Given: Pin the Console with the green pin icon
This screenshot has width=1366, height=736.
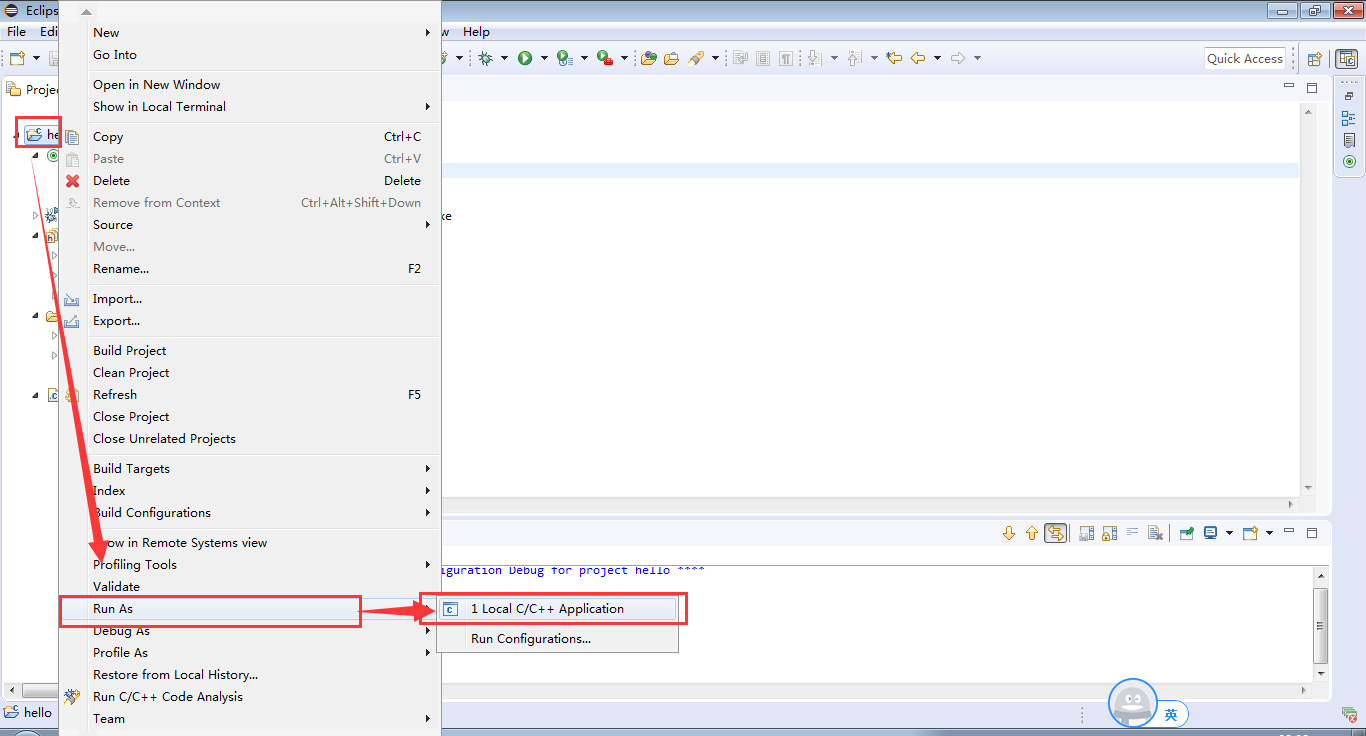Looking at the screenshot, I should coord(1184,533).
